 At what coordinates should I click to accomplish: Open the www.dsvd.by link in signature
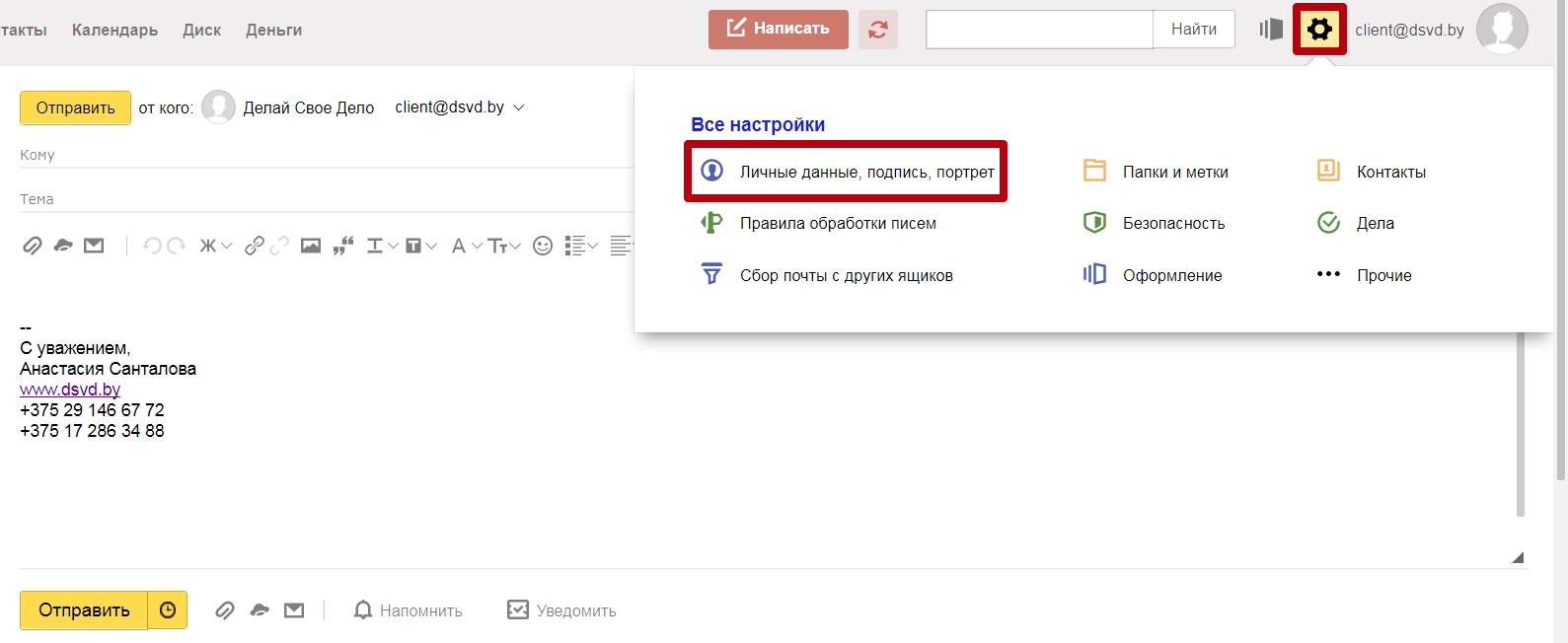(x=70, y=390)
